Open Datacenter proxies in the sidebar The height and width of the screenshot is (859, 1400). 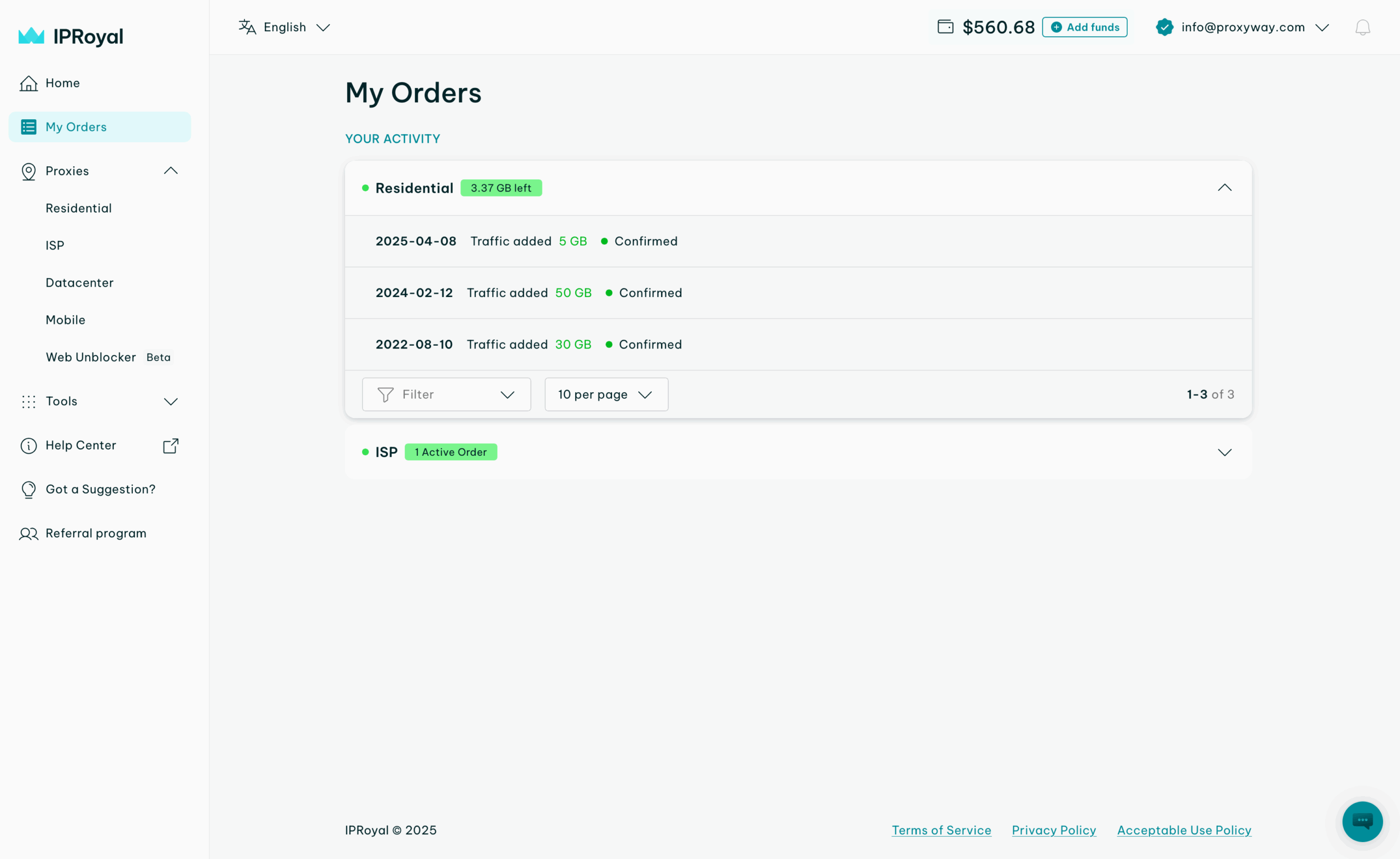79,282
